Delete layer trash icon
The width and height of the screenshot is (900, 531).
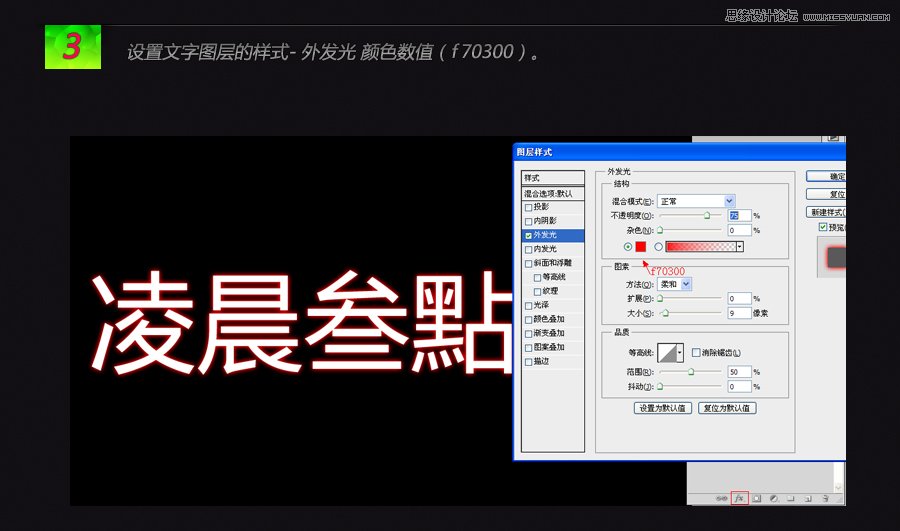tap(825, 498)
